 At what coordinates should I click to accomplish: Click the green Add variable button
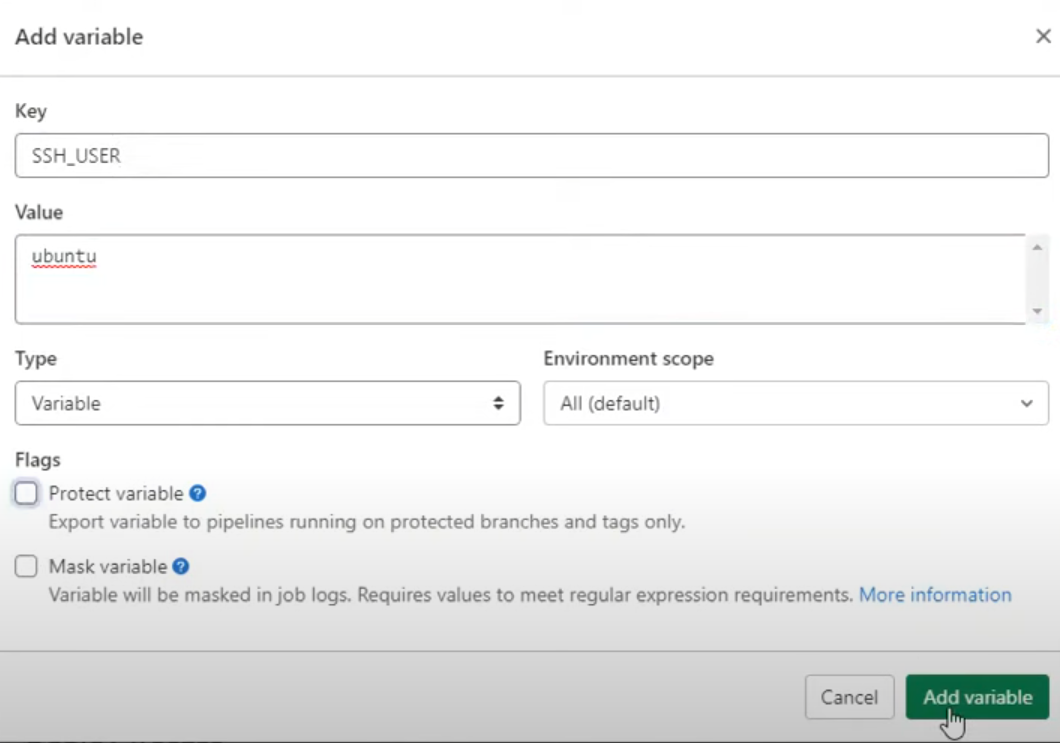pos(977,697)
